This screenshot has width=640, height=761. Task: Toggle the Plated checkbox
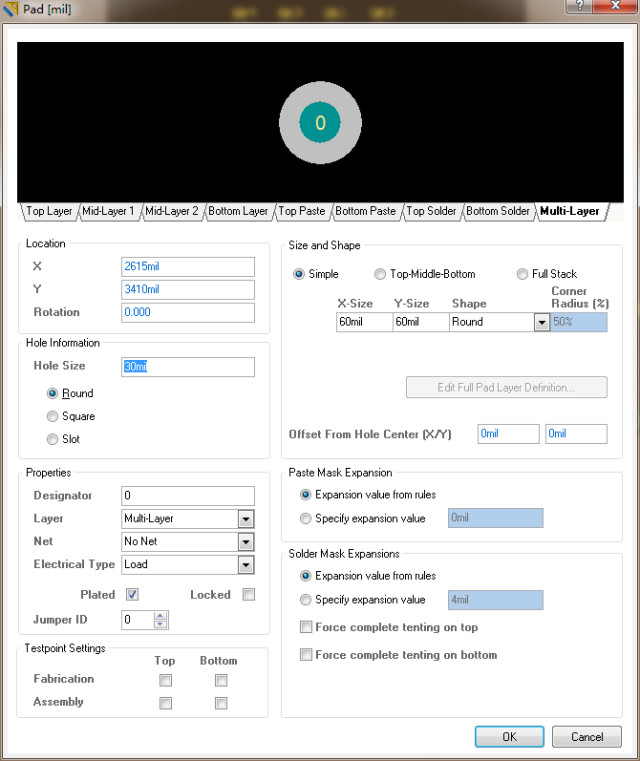pyautogui.click(x=132, y=594)
